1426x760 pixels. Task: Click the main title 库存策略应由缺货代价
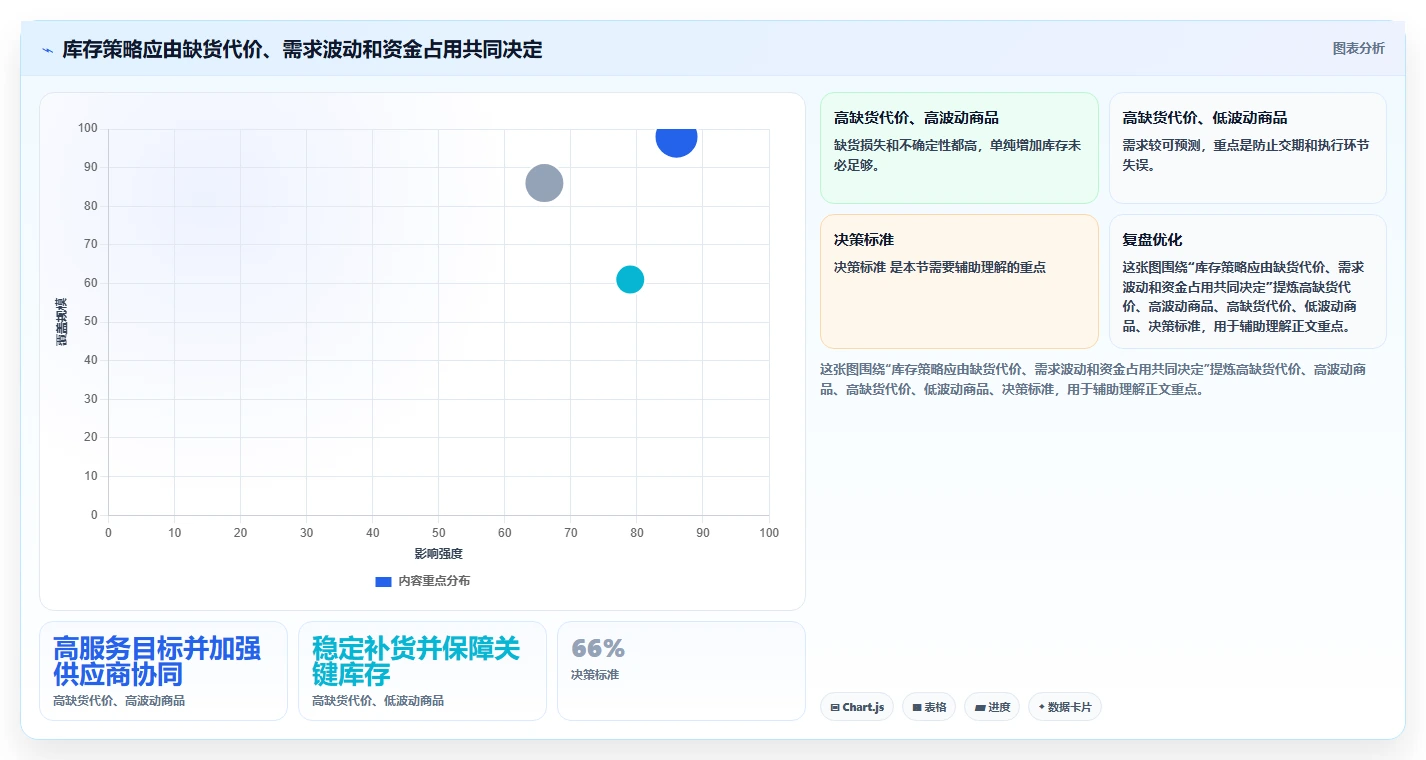(302, 49)
